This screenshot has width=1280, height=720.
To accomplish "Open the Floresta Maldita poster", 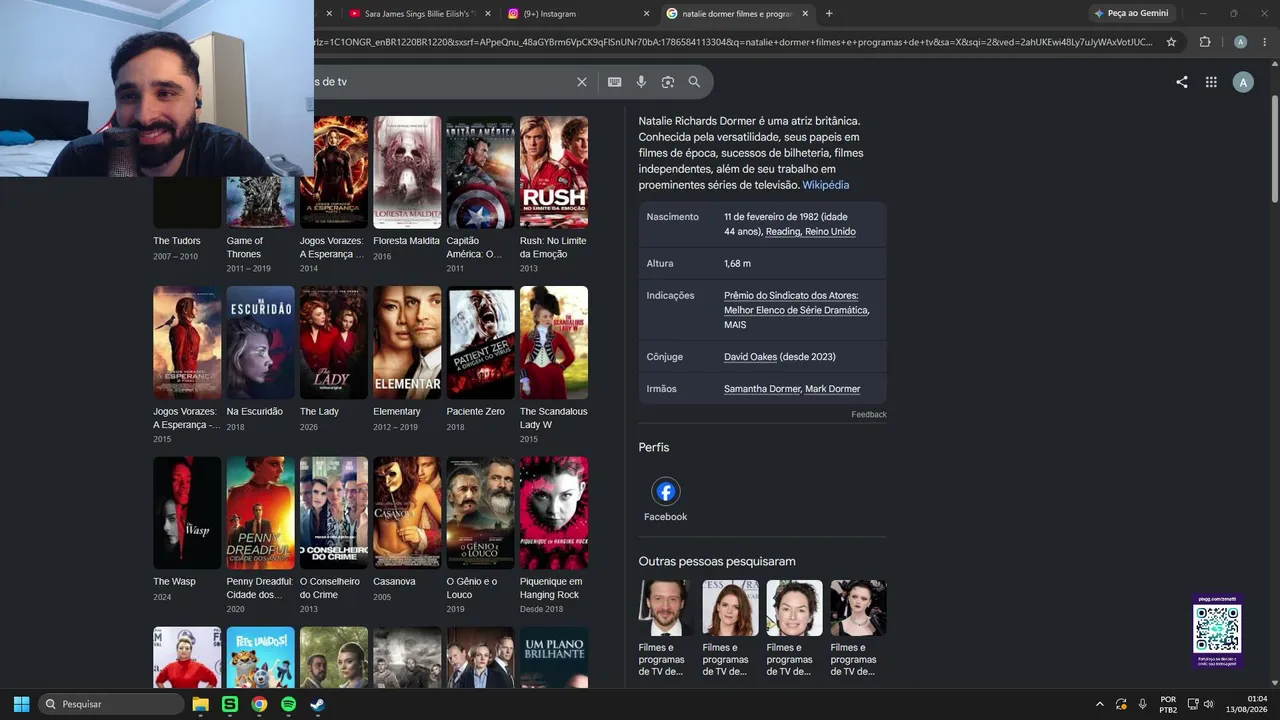I will click(407, 172).
